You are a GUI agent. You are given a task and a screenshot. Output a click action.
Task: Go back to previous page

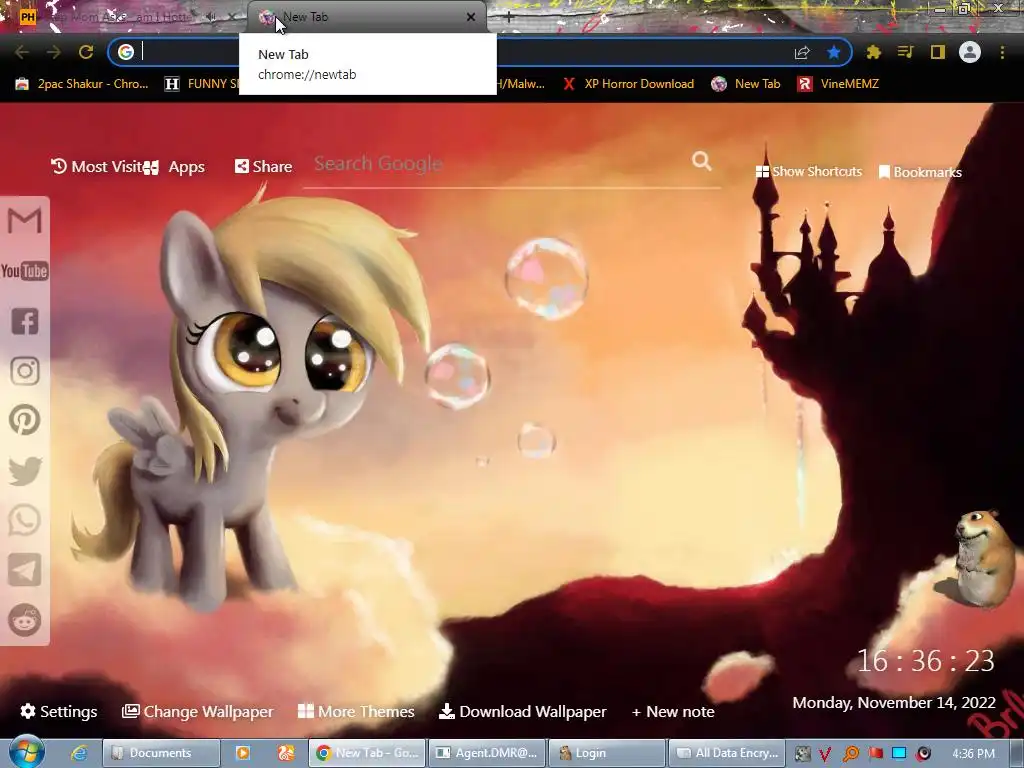22,52
